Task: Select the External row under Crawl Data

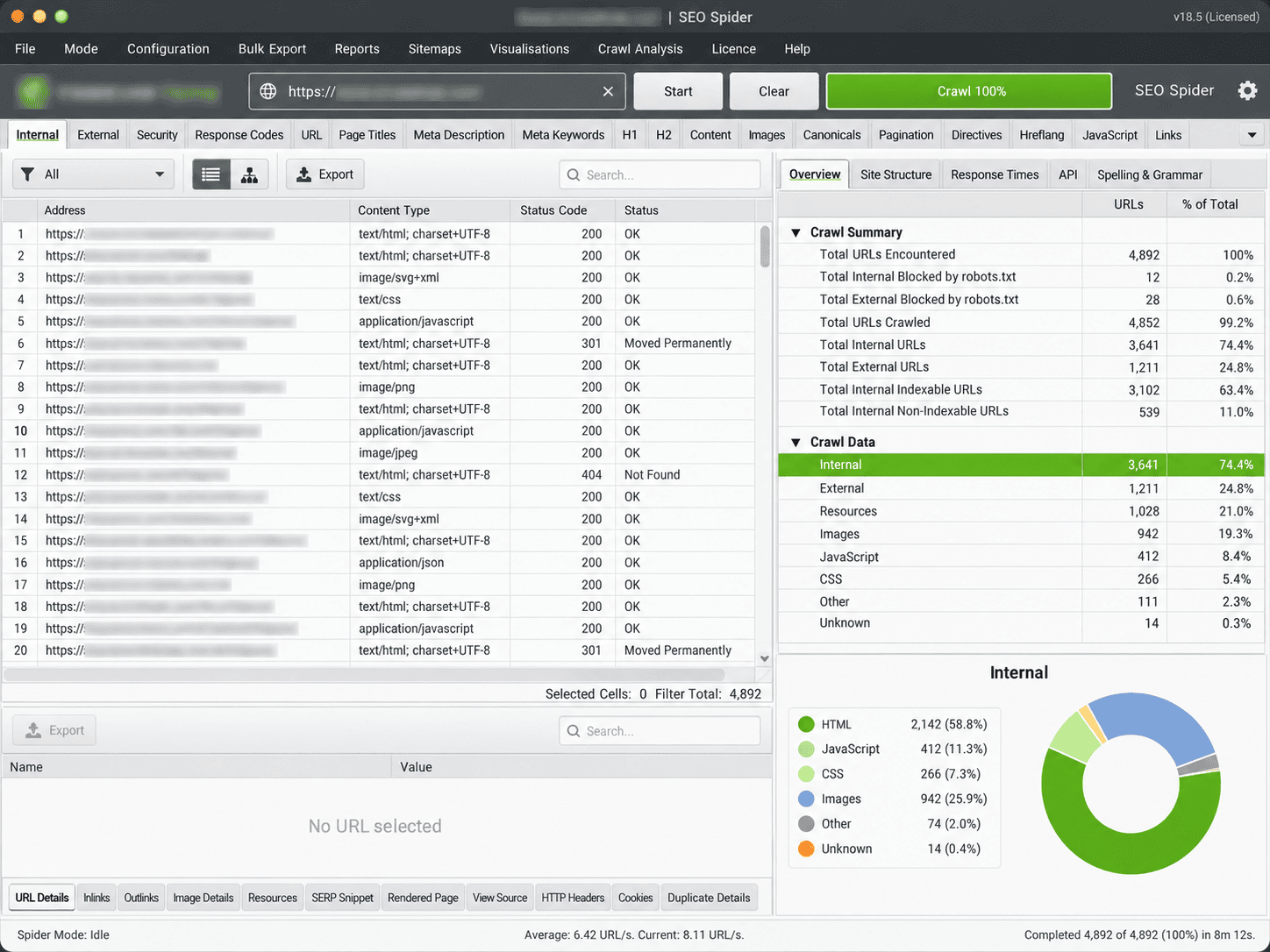Action: point(1021,488)
